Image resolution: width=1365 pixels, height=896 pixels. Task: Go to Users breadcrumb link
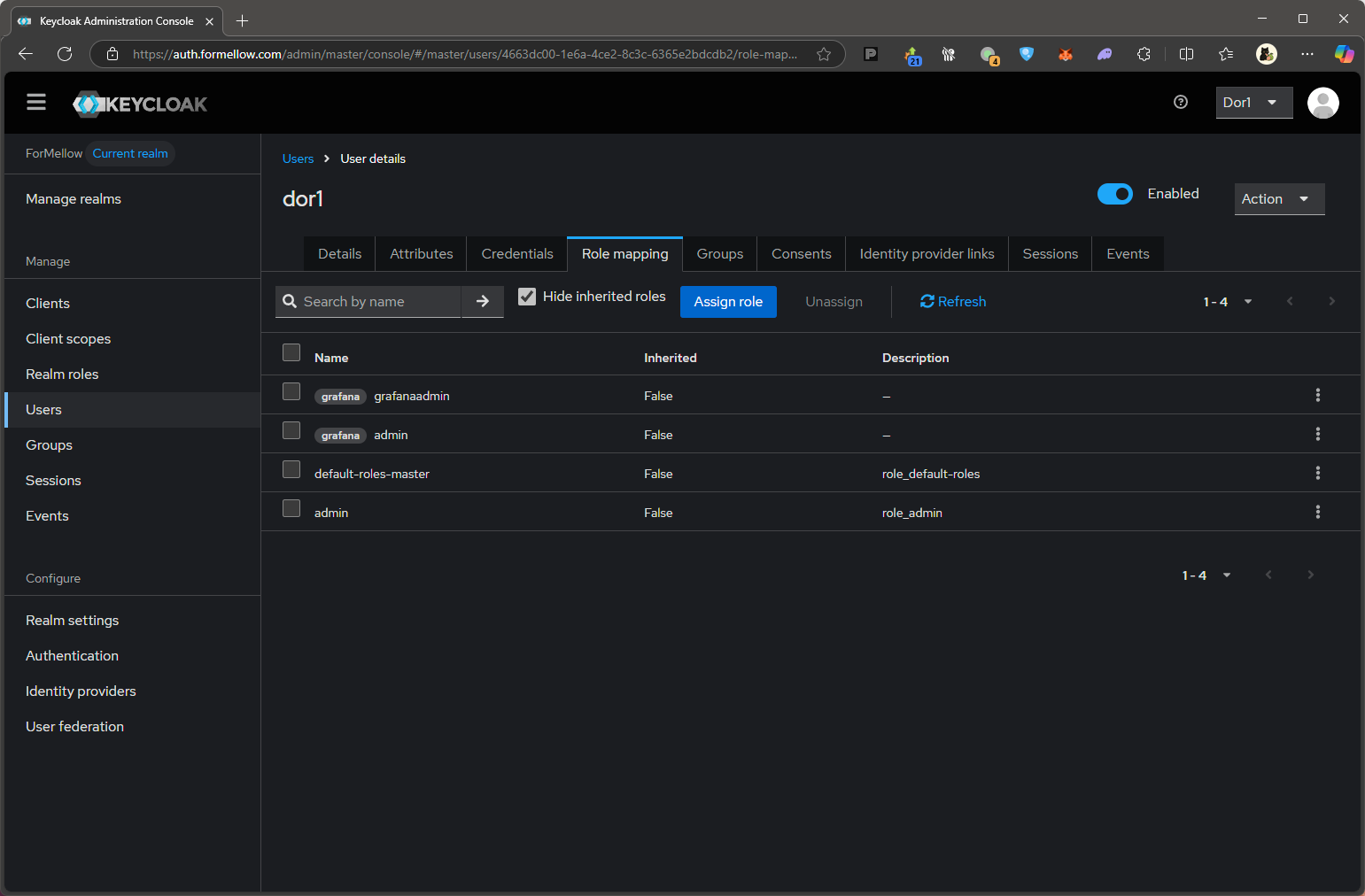299,159
